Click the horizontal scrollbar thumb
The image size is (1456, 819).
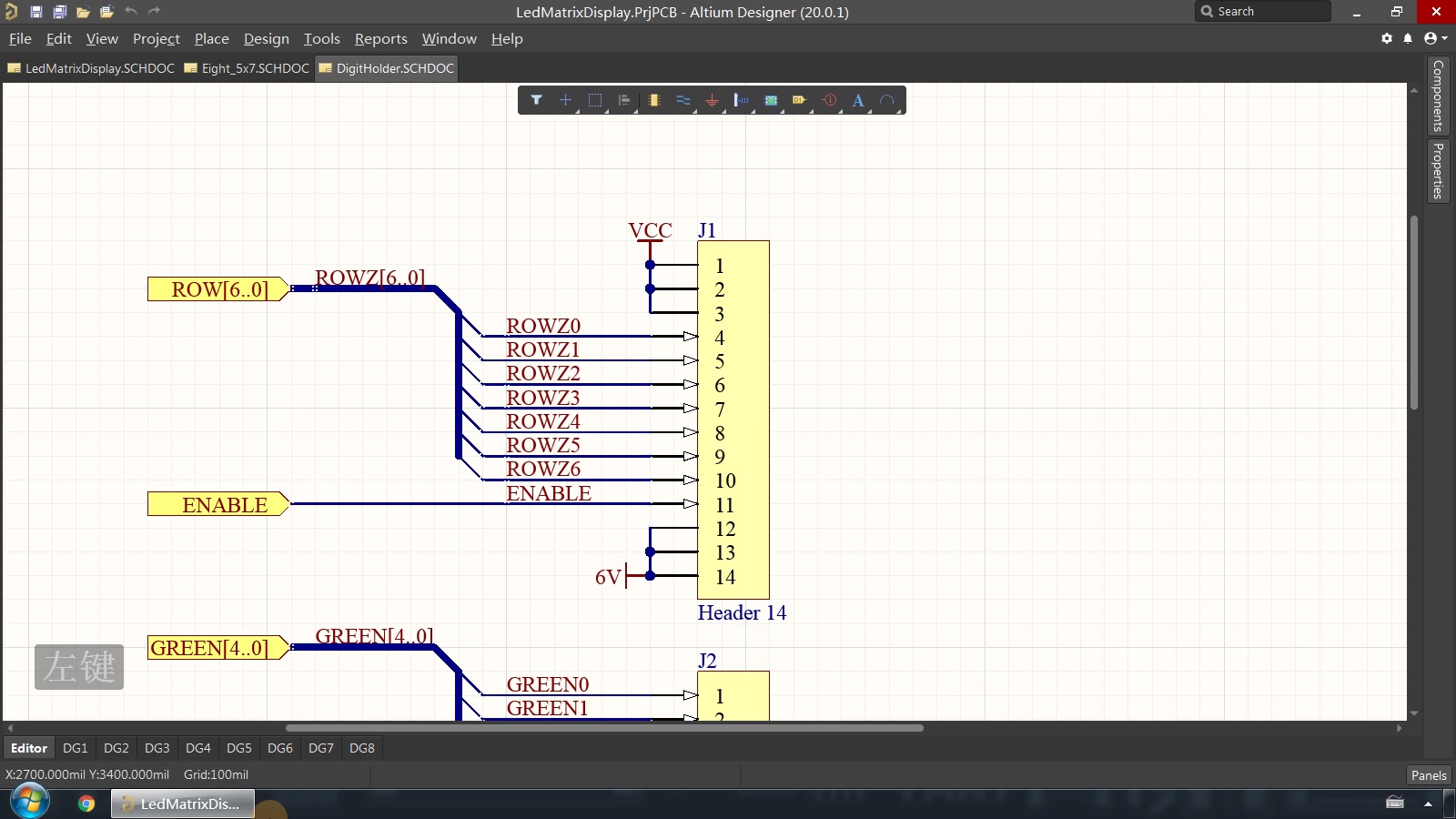point(604,728)
